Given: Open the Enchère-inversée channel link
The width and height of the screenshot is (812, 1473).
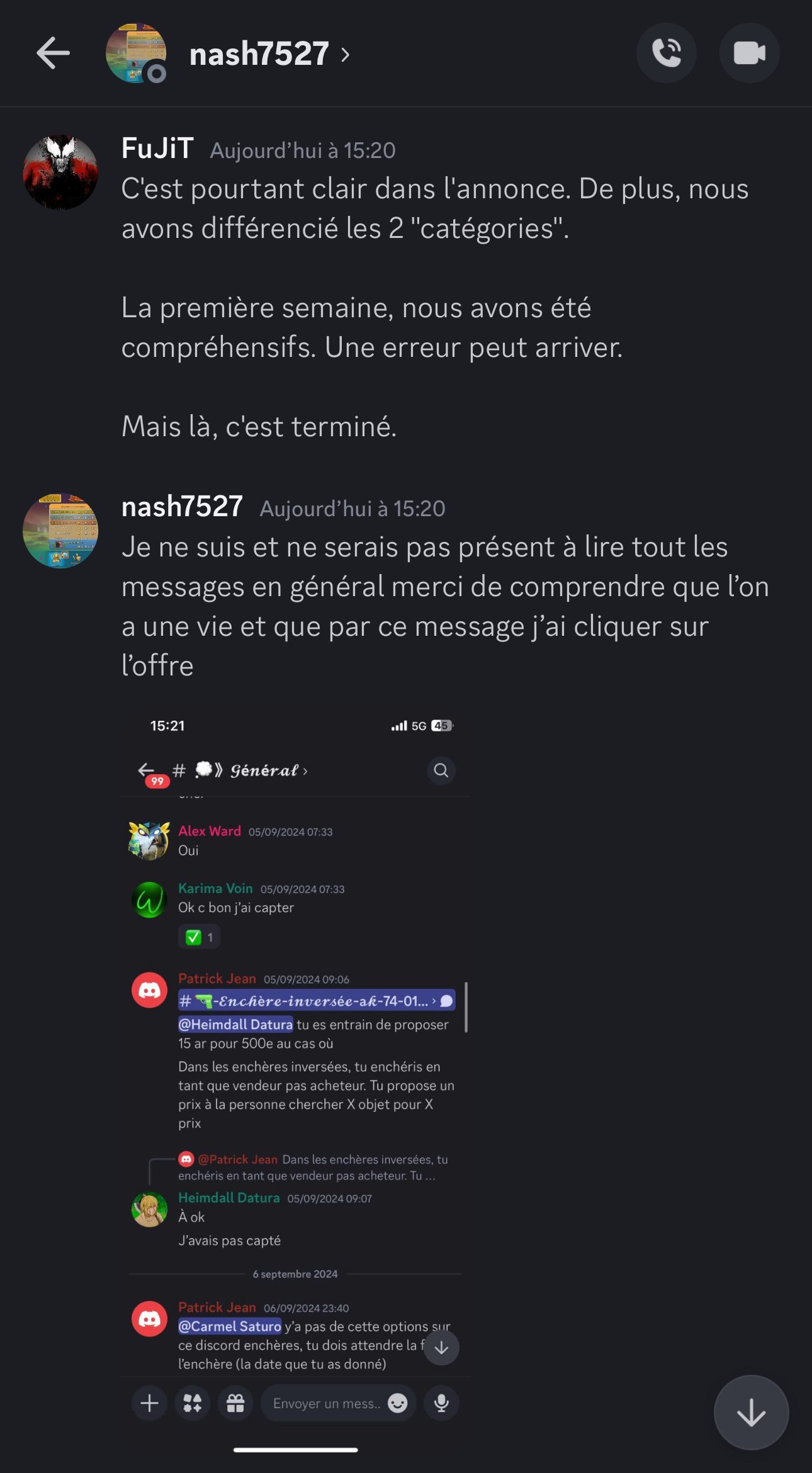Looking at the screenshot, I should (x=316, y=1001).
